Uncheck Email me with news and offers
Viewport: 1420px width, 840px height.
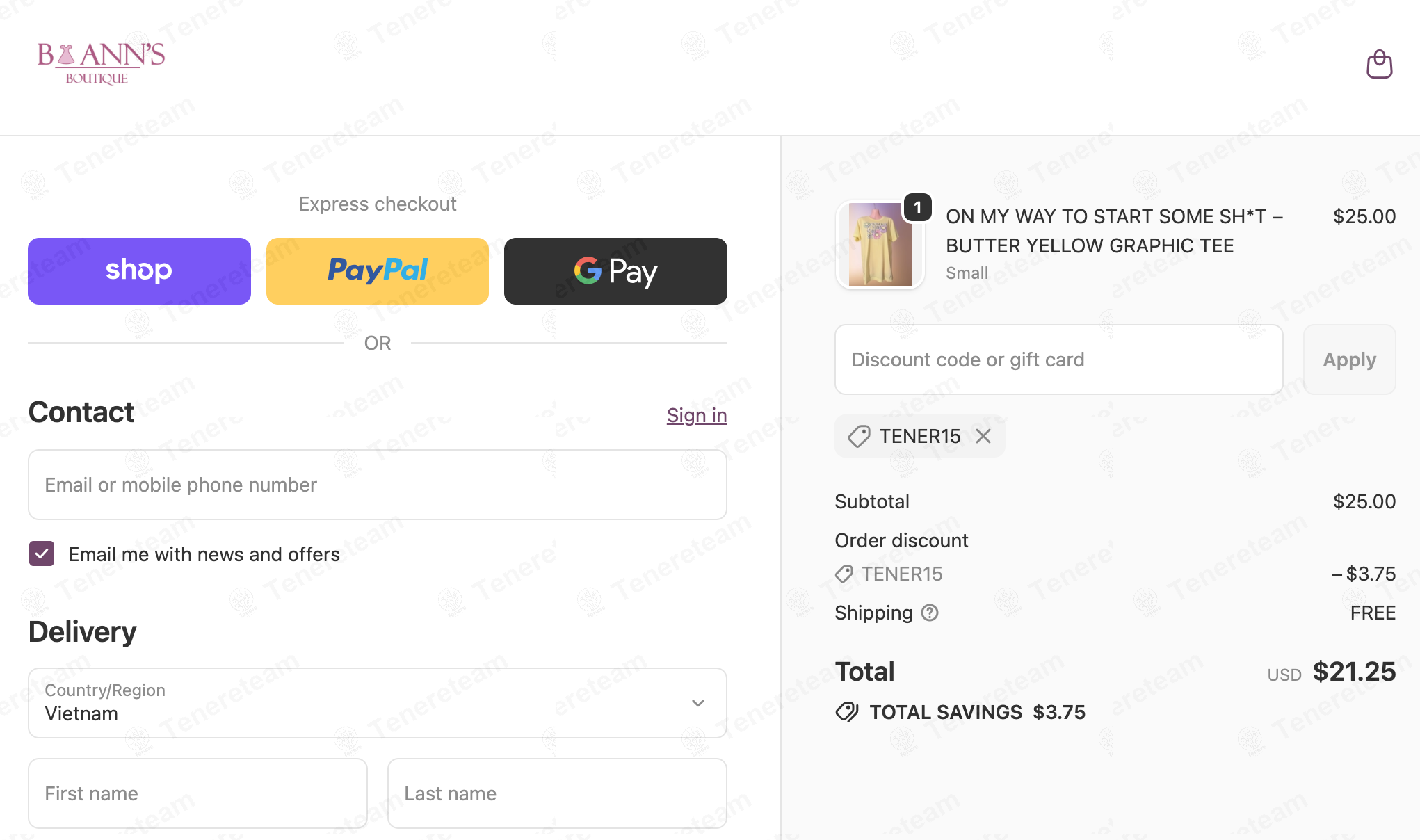click(42, 554)
